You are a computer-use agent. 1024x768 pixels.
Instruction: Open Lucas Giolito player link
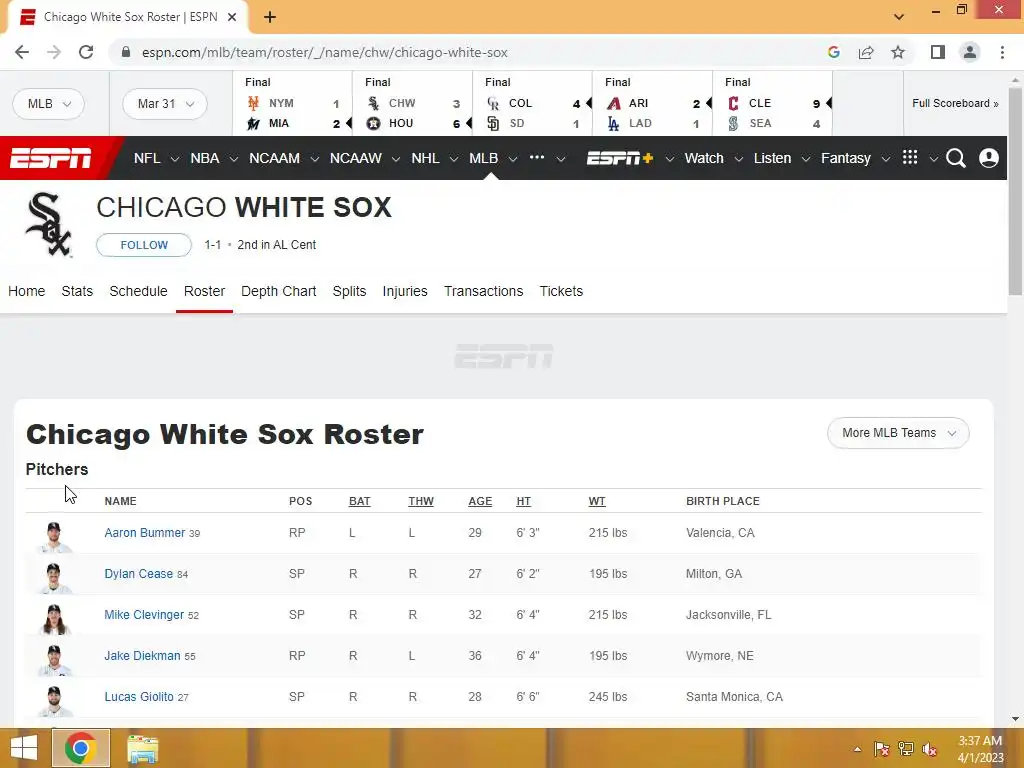pyautogui.click(x=139, y=697)
